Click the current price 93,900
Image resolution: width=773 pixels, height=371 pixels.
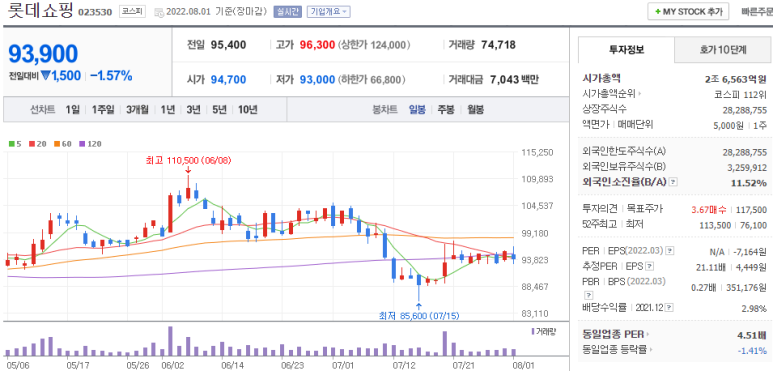[43, 53]
